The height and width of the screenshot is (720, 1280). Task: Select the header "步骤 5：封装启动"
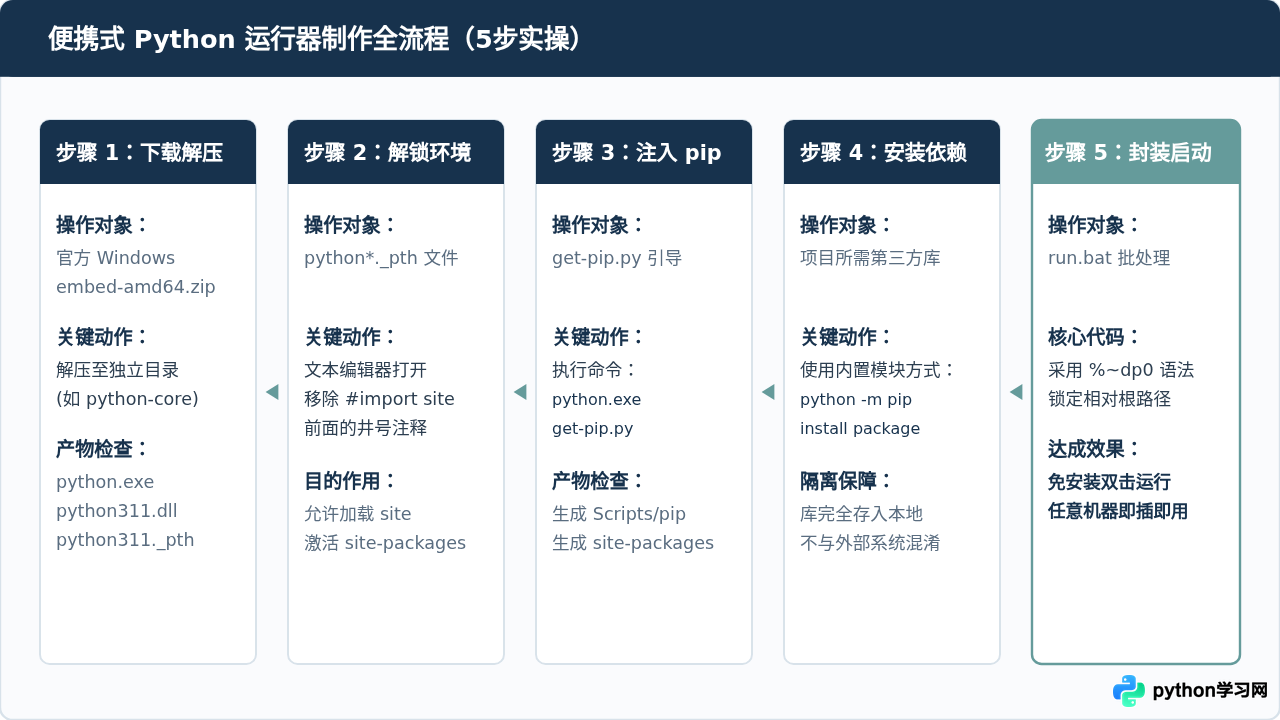click(x=1136, y=152)
